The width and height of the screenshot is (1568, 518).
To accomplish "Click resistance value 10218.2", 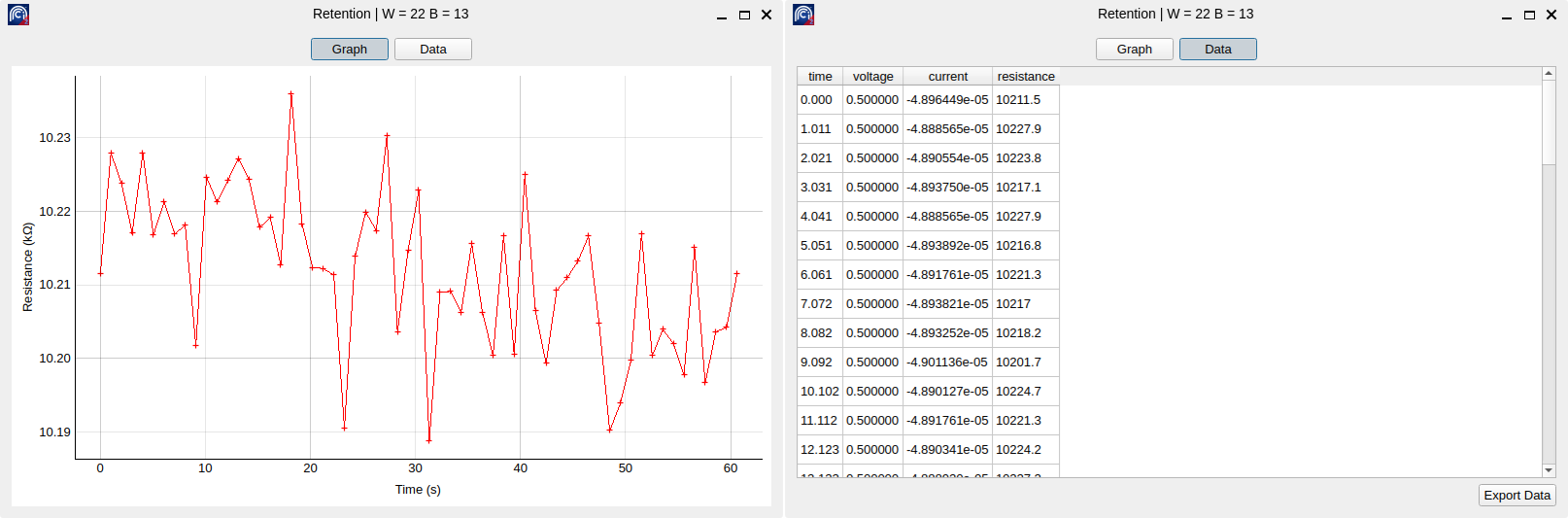I will tap(1026, 333).
